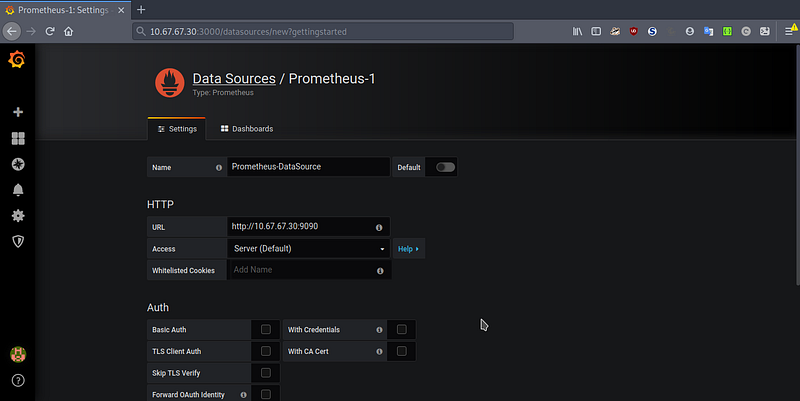The image size is (800, 401).
Task: Open the translate extension icon
Action: click(x=708, y=31)
